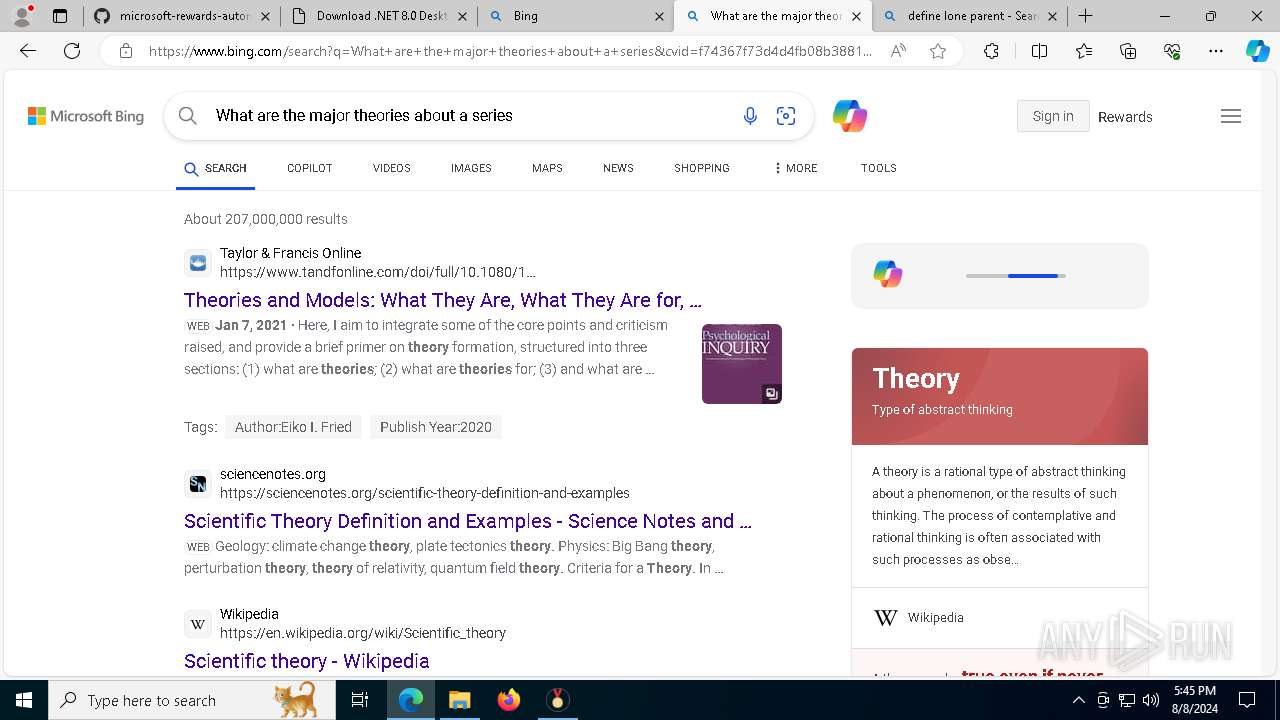Open Collections icon
The image size is (1280, 720).
point(1128,51)
